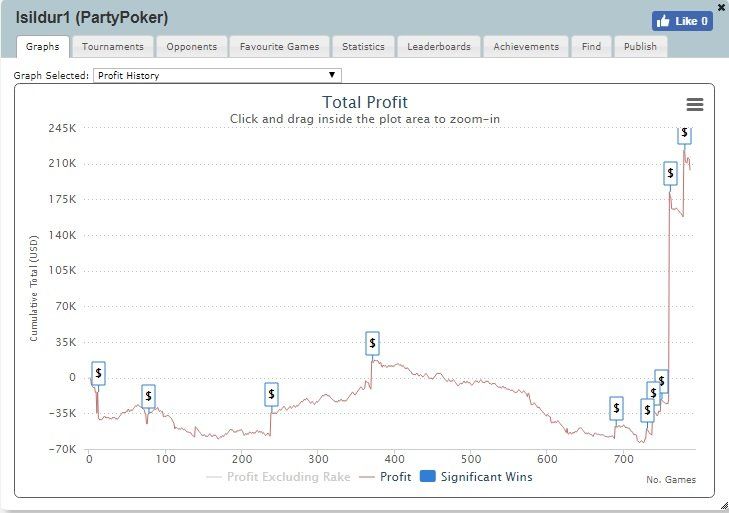The image size is (729, 513).
Task: Click the 400 x-axis label
Action: tap(394, 459)
